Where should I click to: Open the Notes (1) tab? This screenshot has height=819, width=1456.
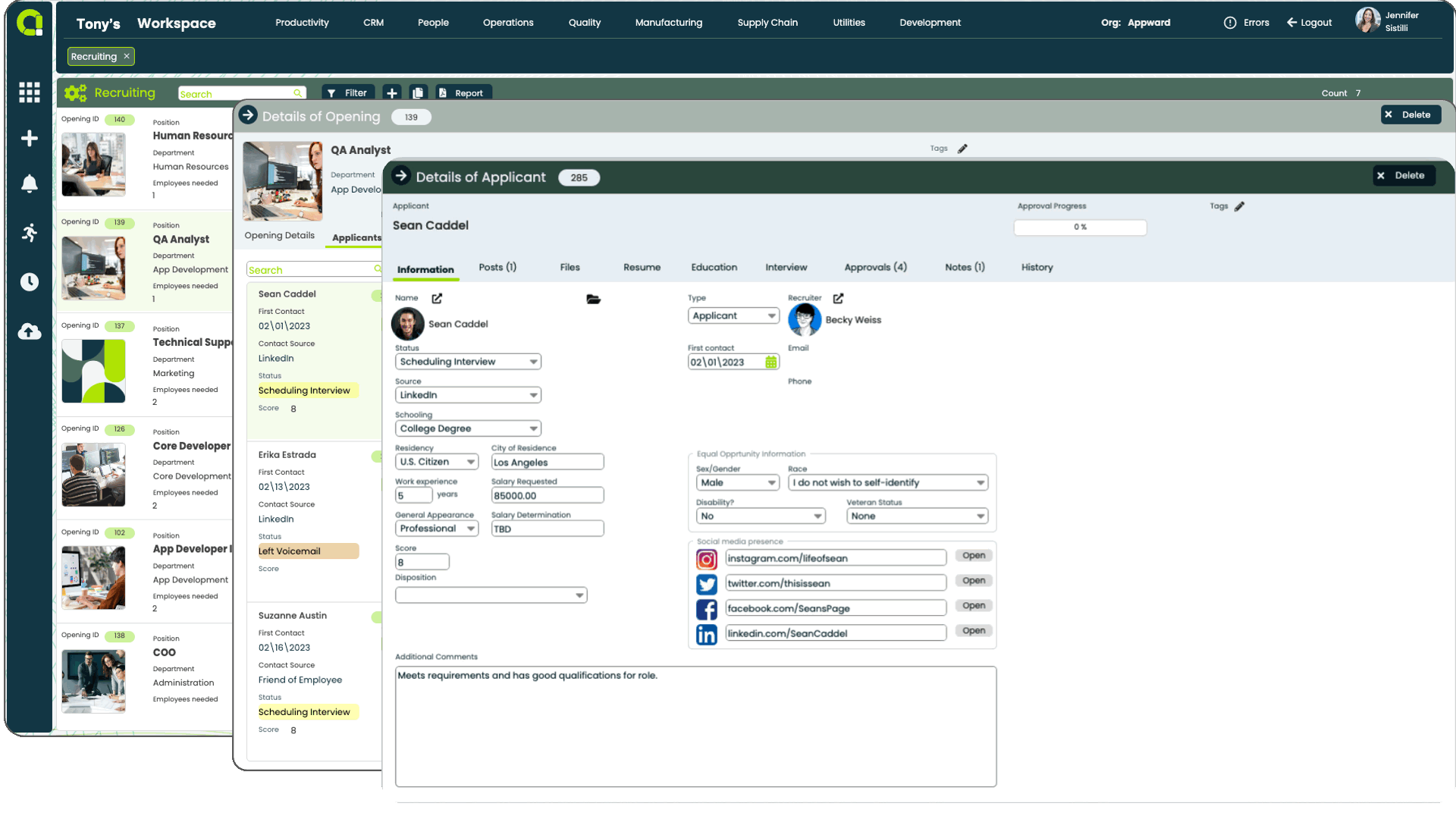pos(965,267)
